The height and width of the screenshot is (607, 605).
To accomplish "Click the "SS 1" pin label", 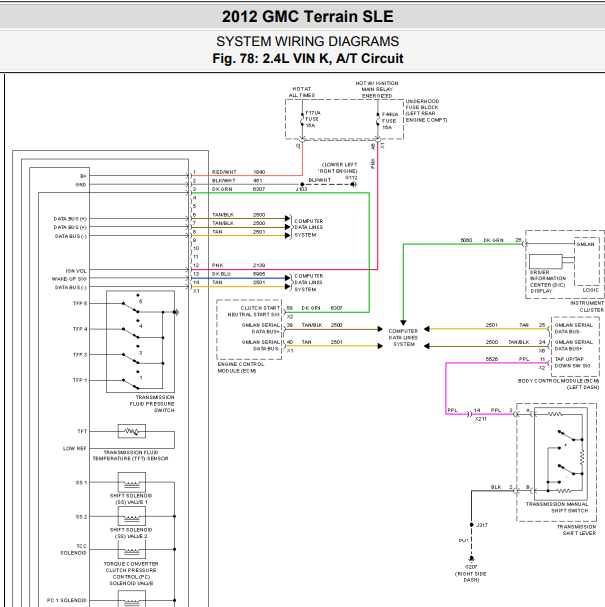I will tap(81, 482).
